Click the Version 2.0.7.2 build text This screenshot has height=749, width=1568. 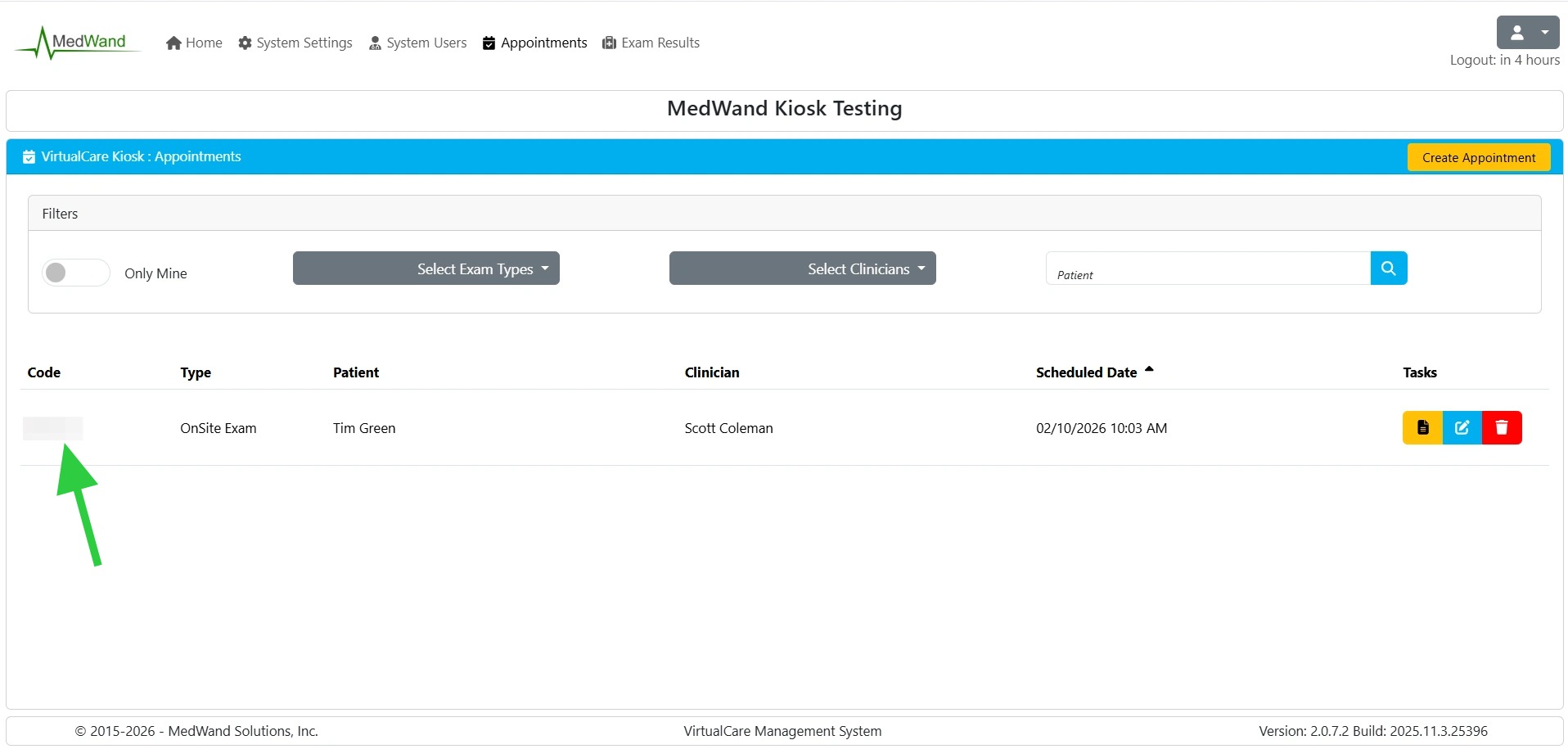1373,731
